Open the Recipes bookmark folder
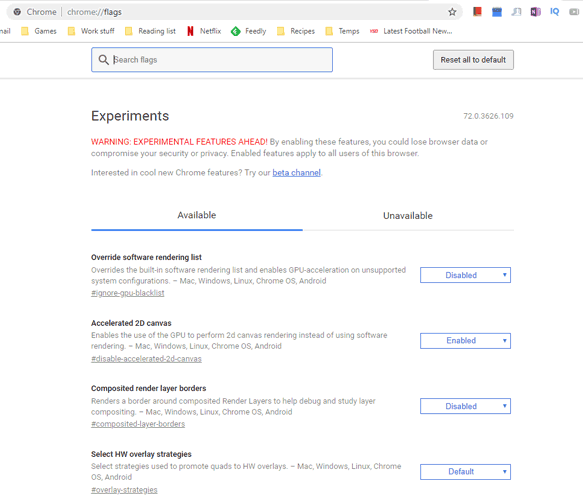Screen dimensions: 583x500 point(296,31)
